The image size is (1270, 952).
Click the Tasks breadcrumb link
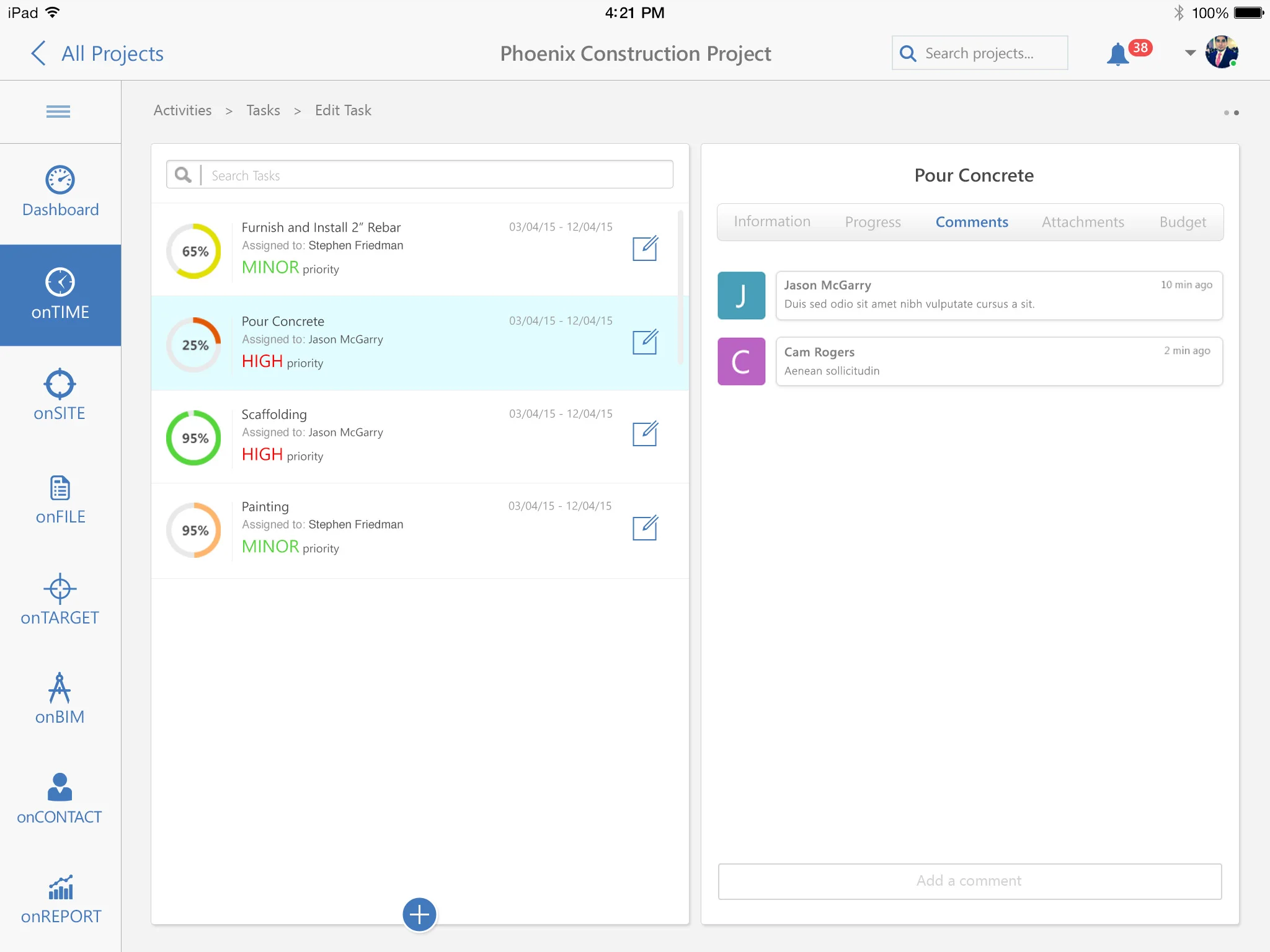263,110
